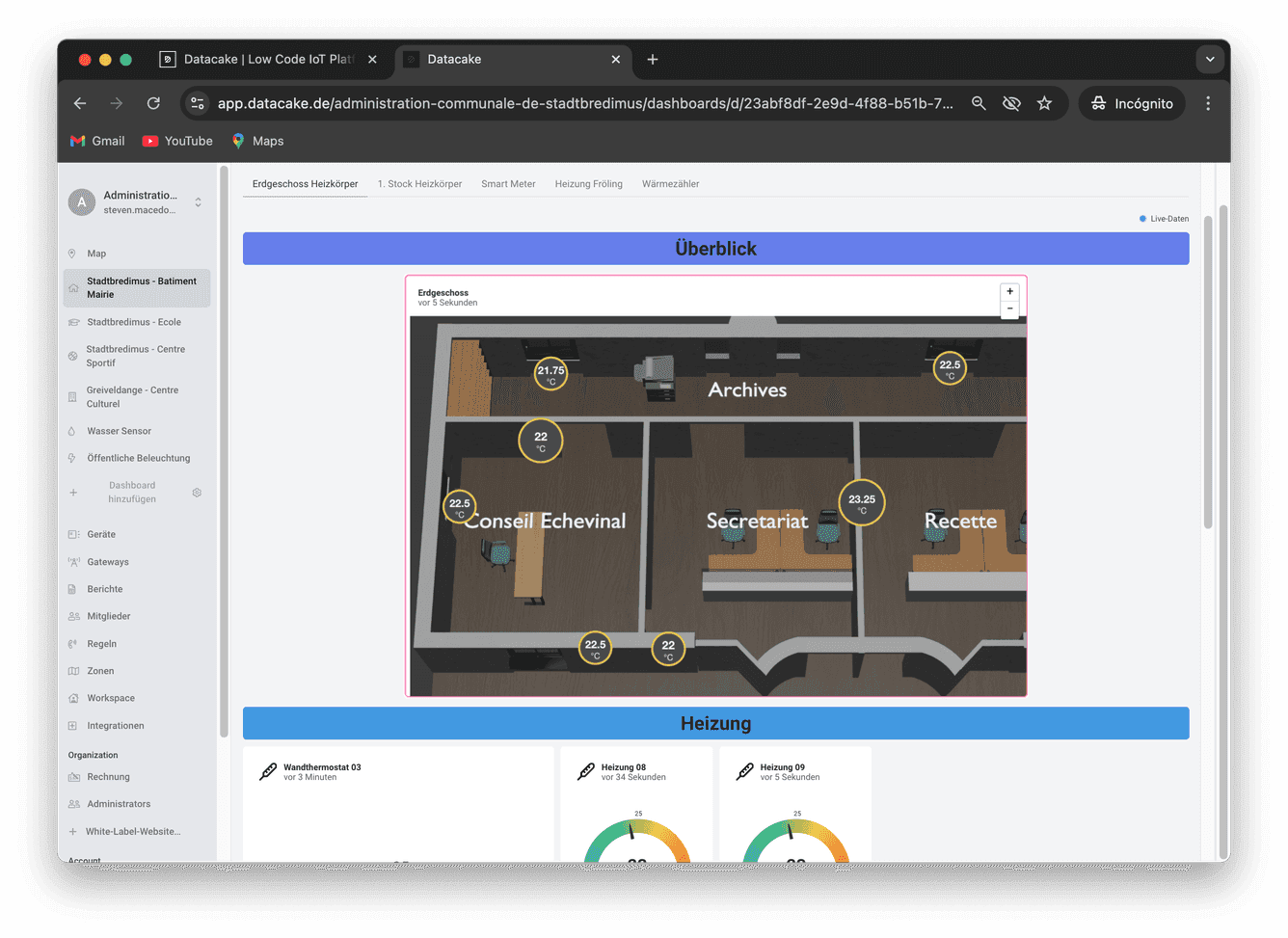Click the Öffentliche Beleuchtung lightning icon
This screenshot has height=938, width=1288.
coord(72,458)
